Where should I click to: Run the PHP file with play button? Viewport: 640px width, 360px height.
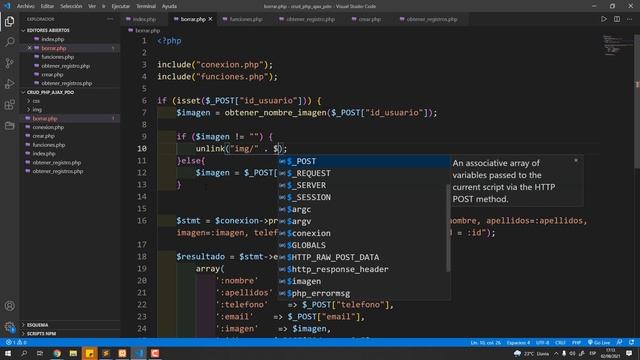pos(604,19)
